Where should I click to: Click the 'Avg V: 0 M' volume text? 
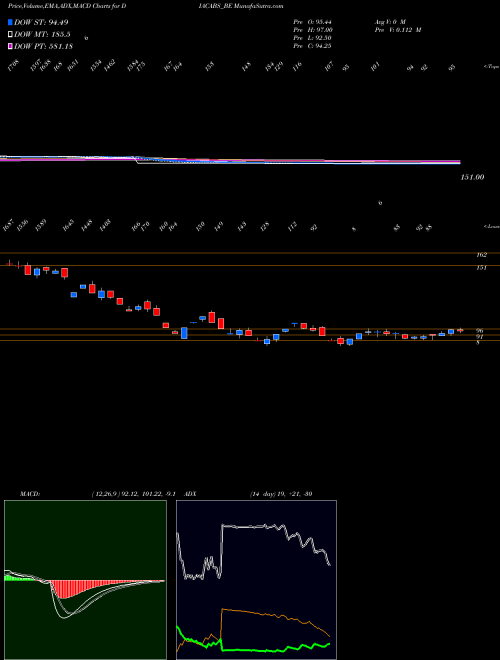pyautogui.click(x=389, y=22)
